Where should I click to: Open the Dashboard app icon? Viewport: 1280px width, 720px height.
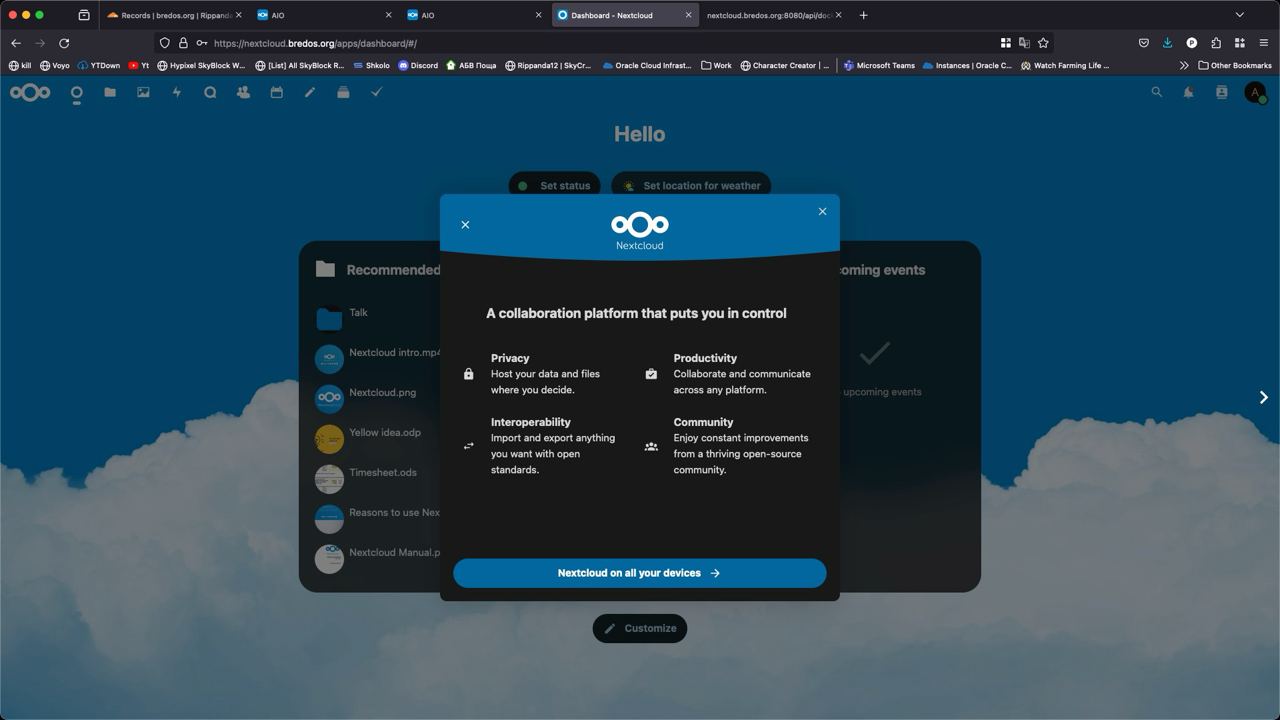coord(76,92)
